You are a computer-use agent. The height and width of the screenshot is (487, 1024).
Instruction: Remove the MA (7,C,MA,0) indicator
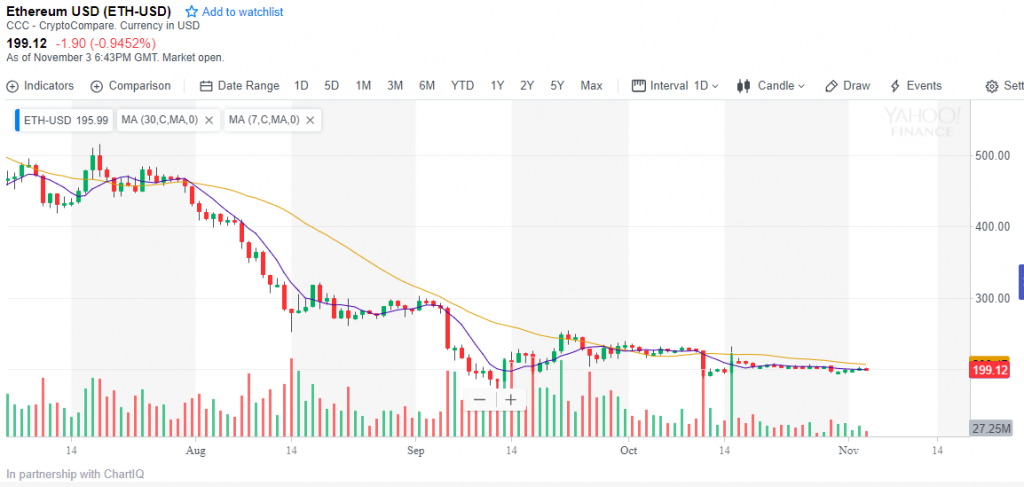click(310, 120)
